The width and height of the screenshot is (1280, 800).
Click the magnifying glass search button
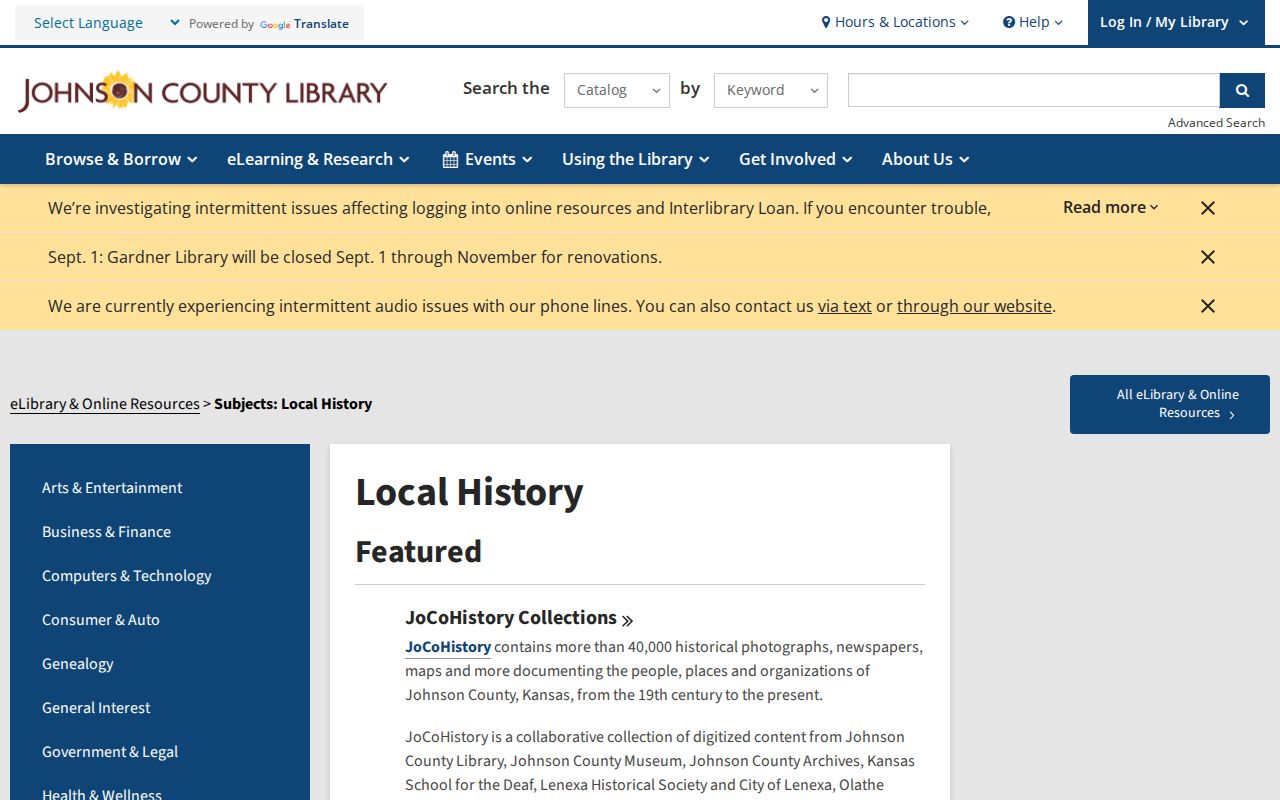coord(1242,90)
